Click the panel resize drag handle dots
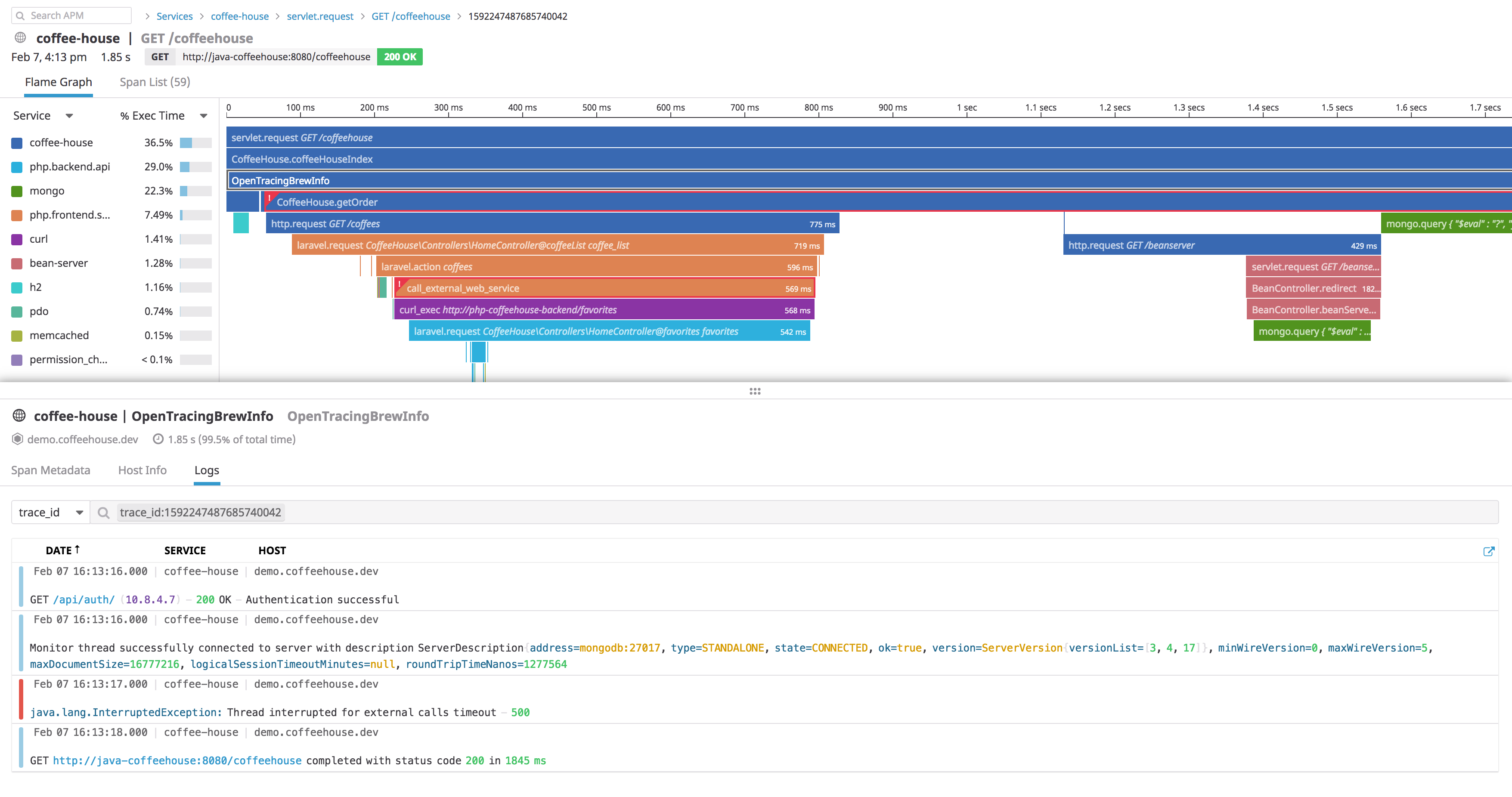1512x797 pixels. (x=755, y=392)
